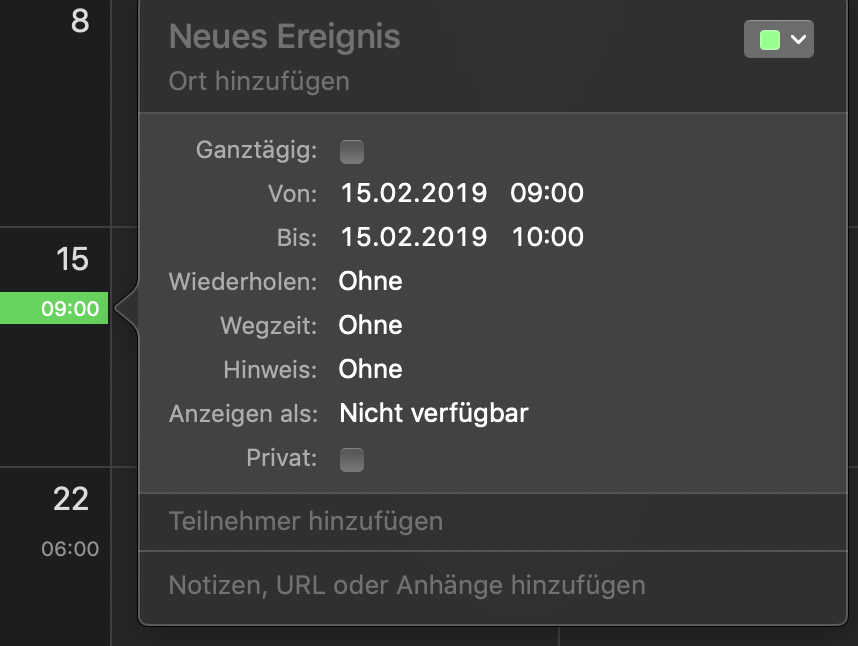Edit the Von start date 15.02.2019

[x=413, y=193]
